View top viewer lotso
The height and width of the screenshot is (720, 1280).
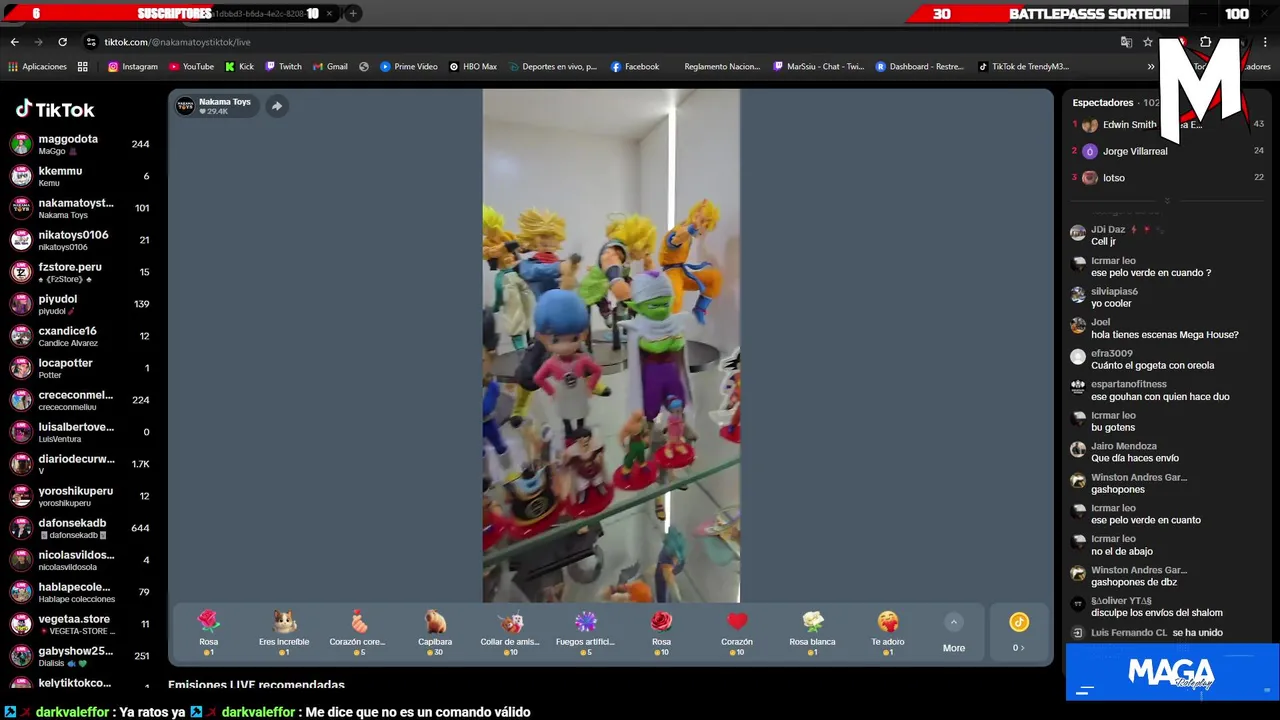[1114, 178]
